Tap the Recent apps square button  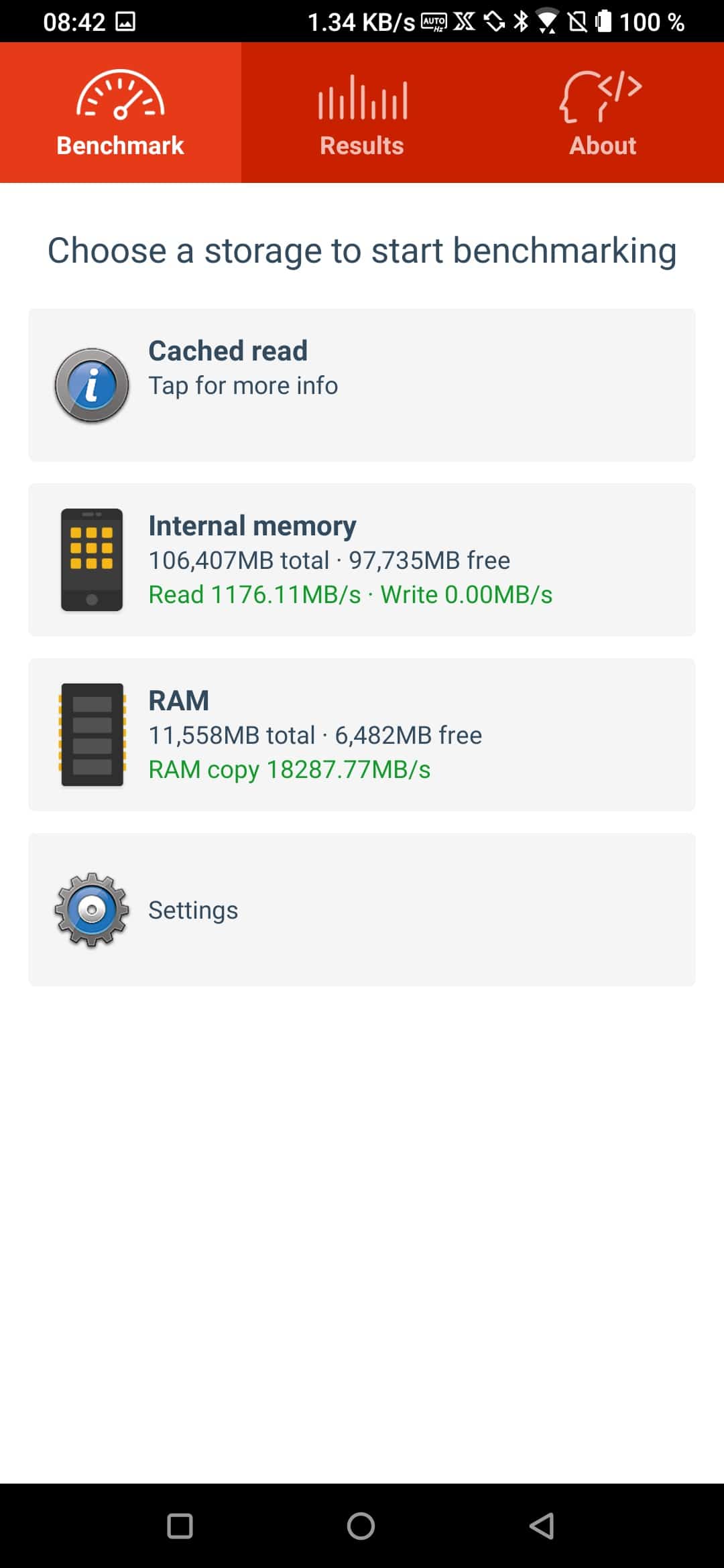pyautogui.click(x=180, y=1526)
